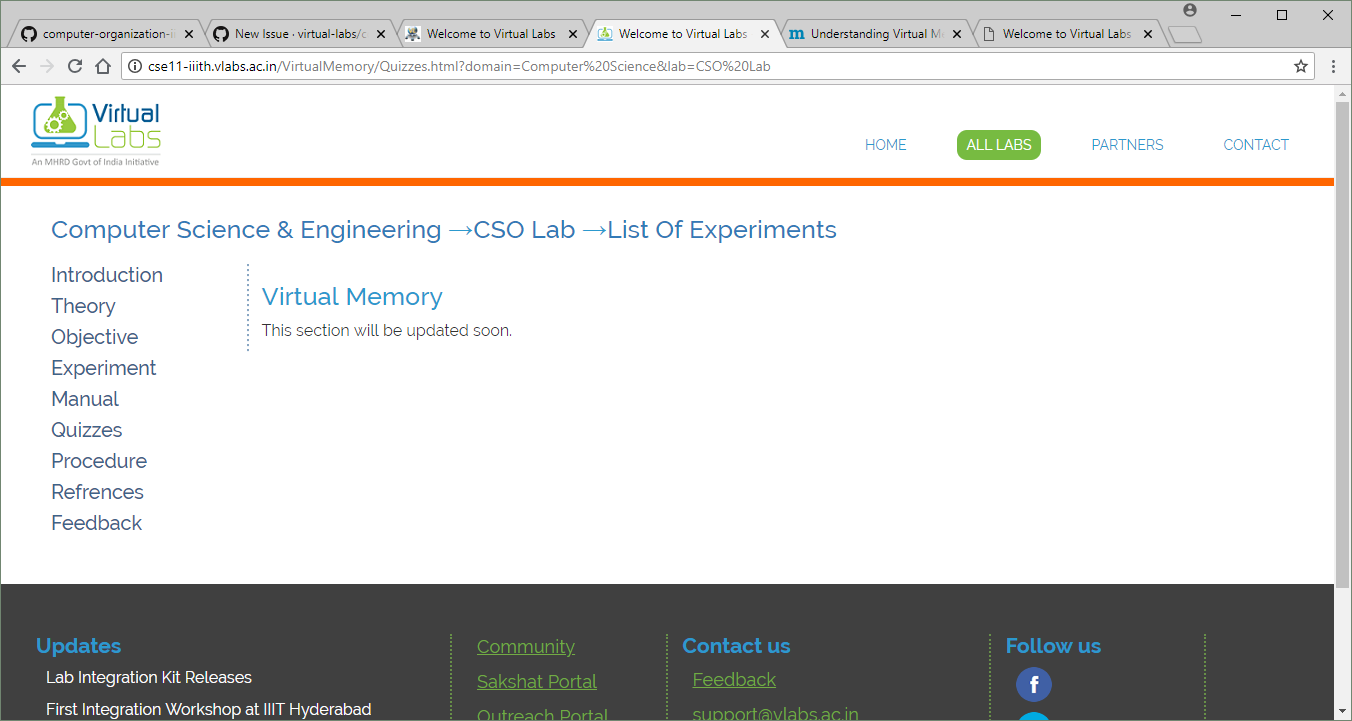Reload the current page
The image size is (1352, 721).
(75, 66)
